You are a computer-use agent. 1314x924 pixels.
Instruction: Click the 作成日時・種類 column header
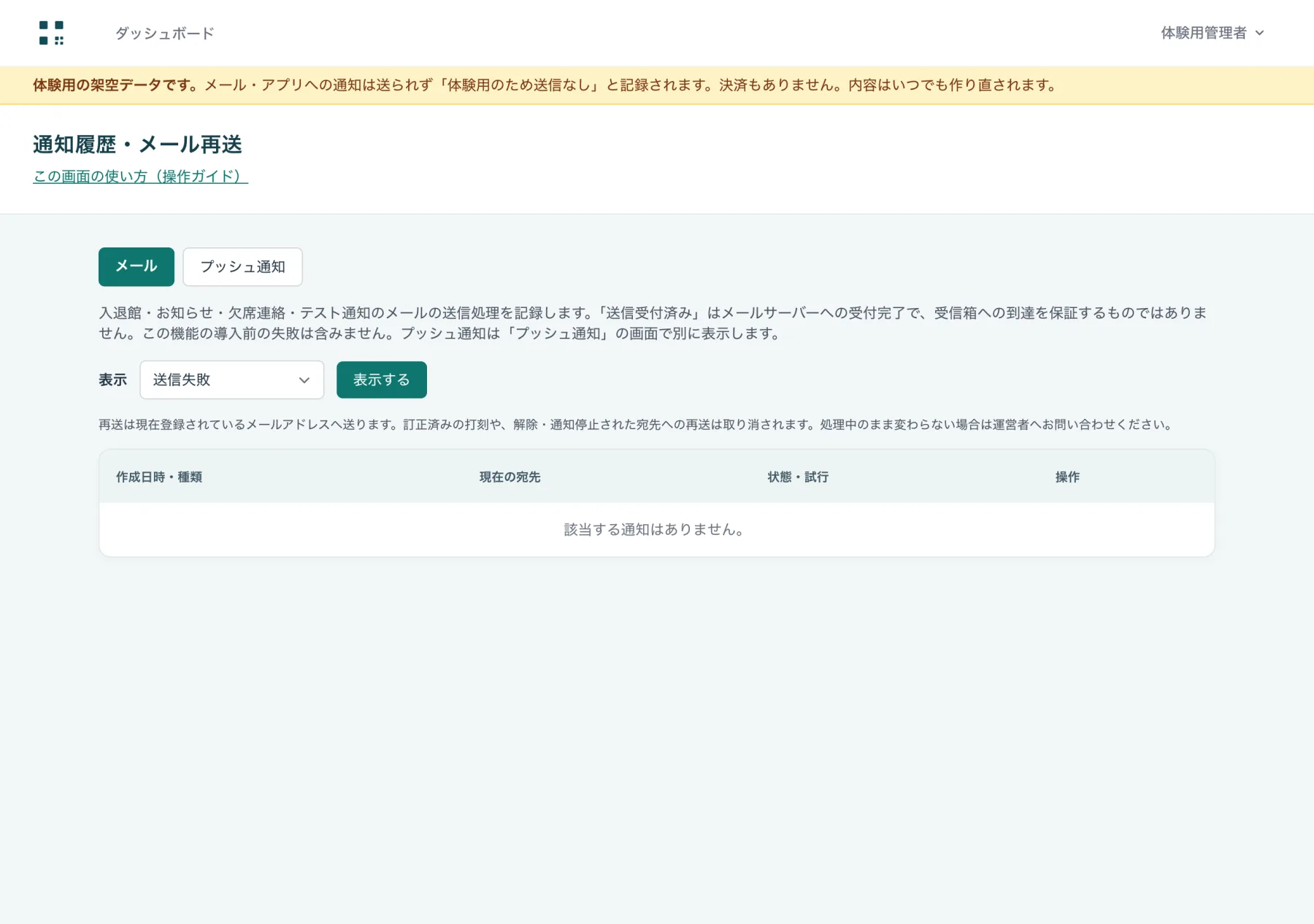(159, 477)
